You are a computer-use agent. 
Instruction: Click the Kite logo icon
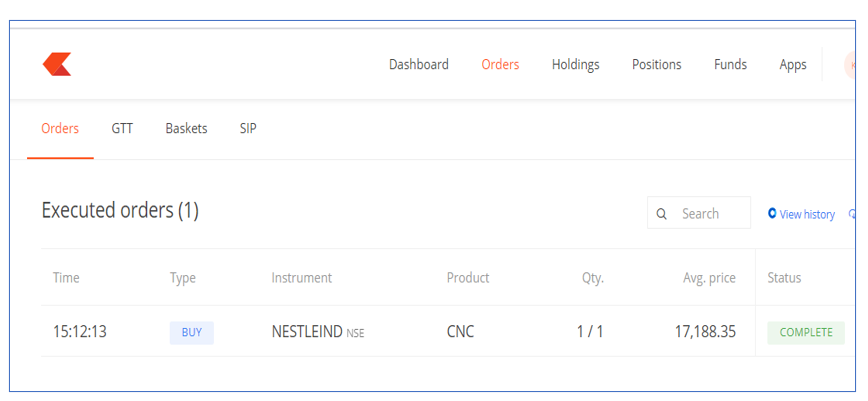[57, 64]
